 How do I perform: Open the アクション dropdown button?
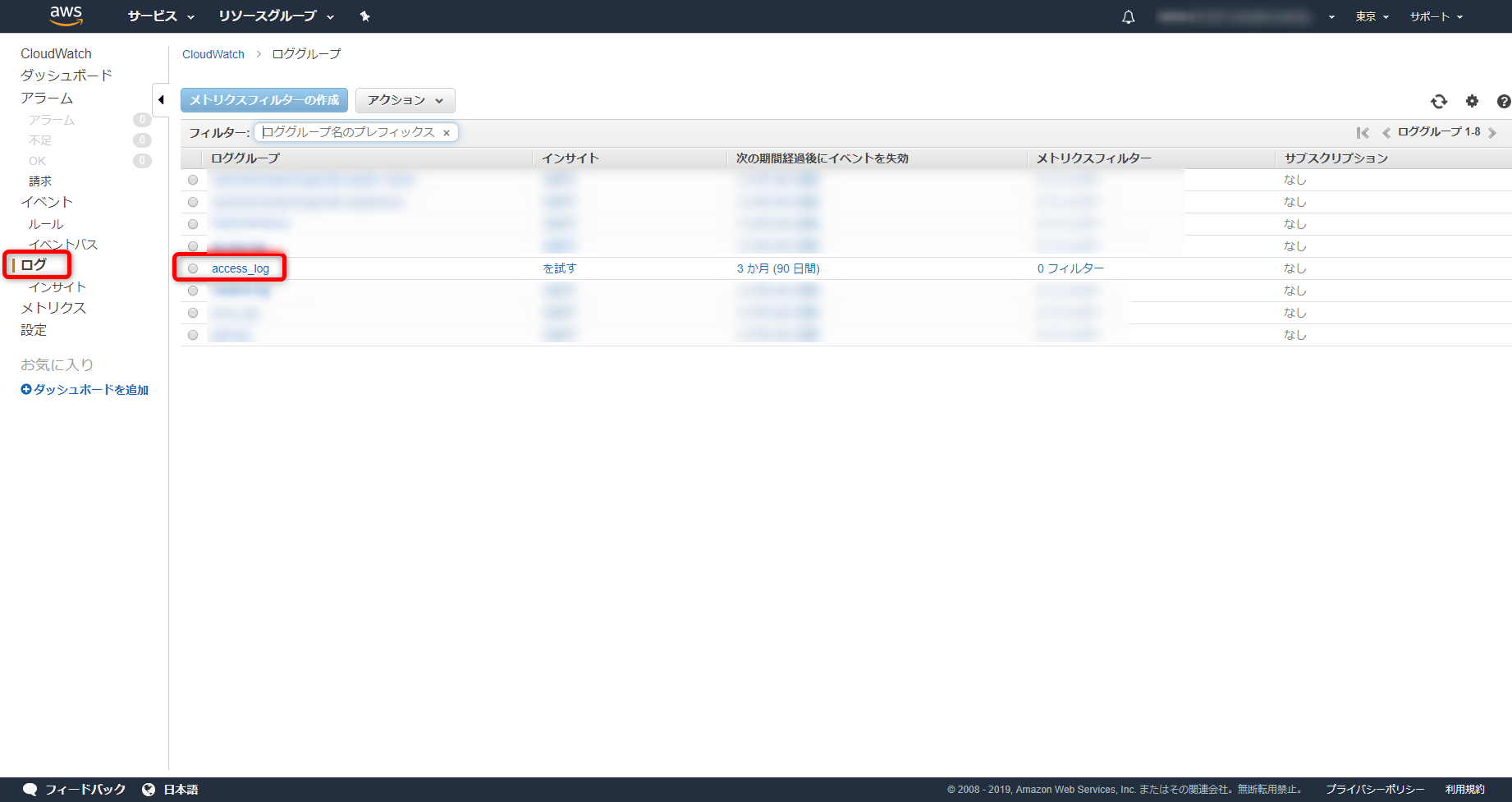405,100
